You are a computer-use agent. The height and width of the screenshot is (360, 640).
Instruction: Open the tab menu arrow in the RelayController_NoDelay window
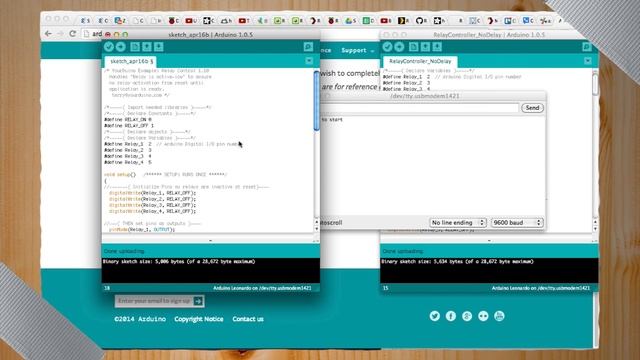(x=588, y=61)
